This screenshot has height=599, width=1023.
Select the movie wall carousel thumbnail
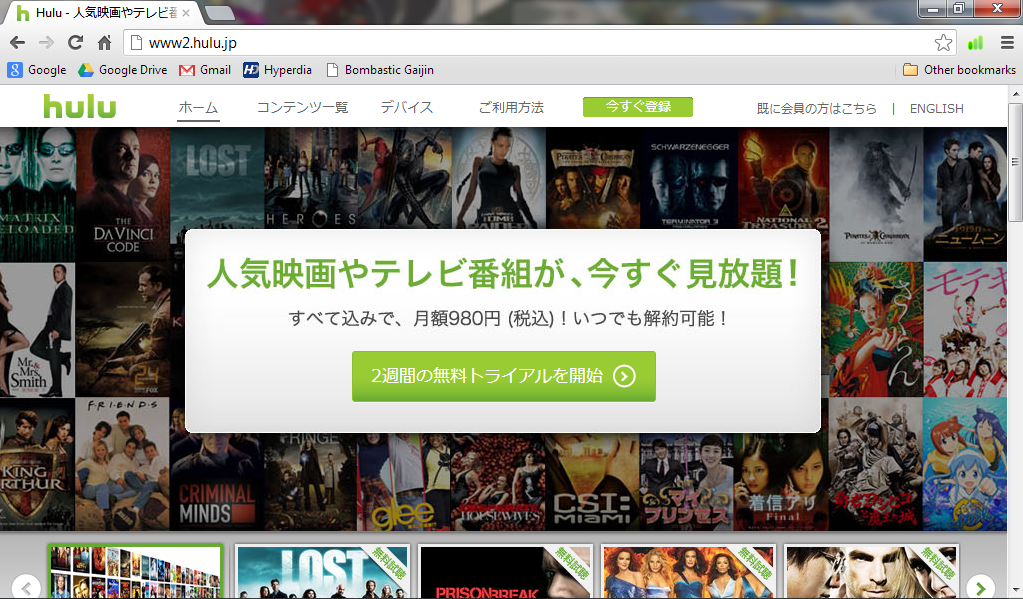tap(136, 572)
